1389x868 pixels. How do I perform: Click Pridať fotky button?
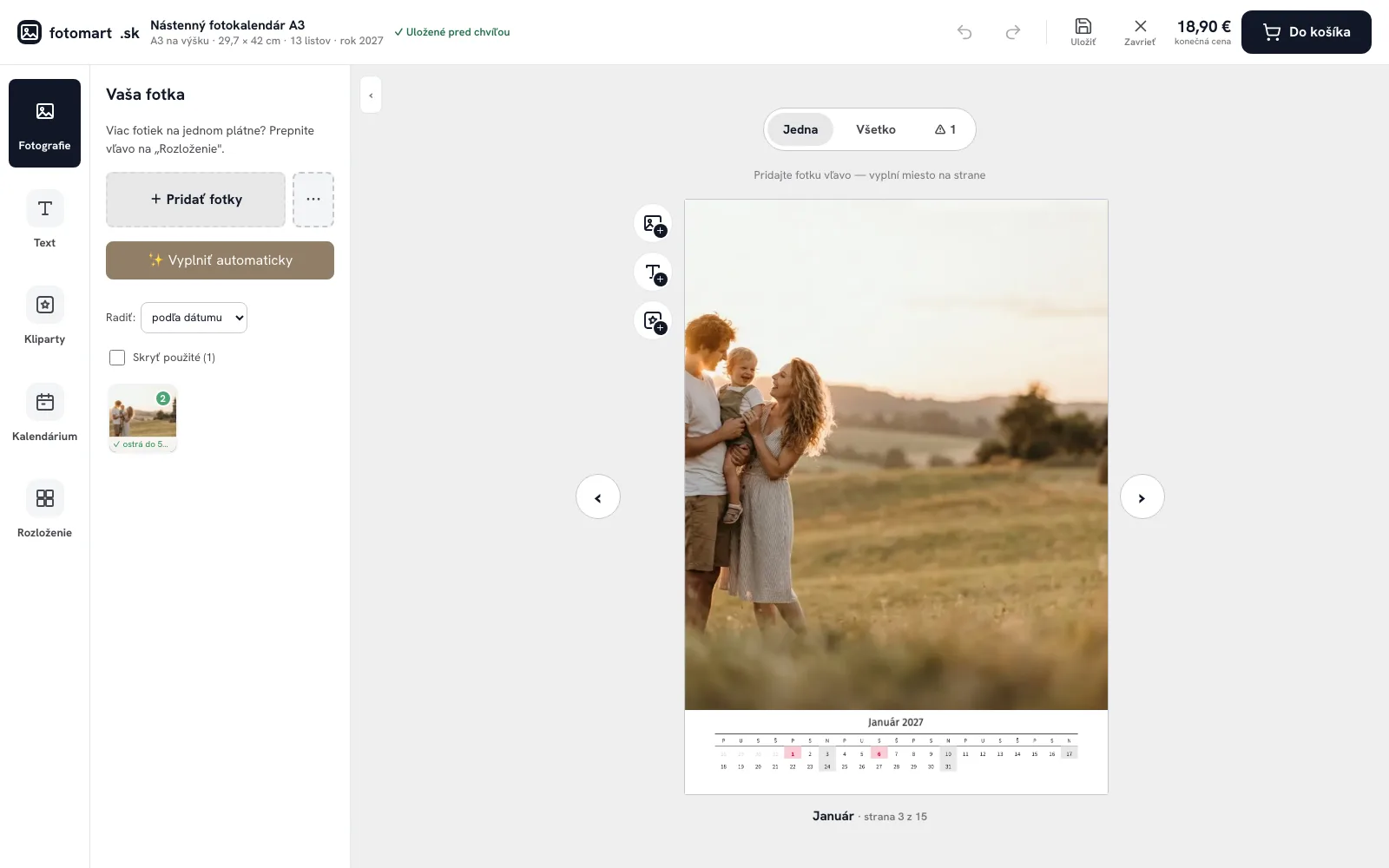pos(195,200)
